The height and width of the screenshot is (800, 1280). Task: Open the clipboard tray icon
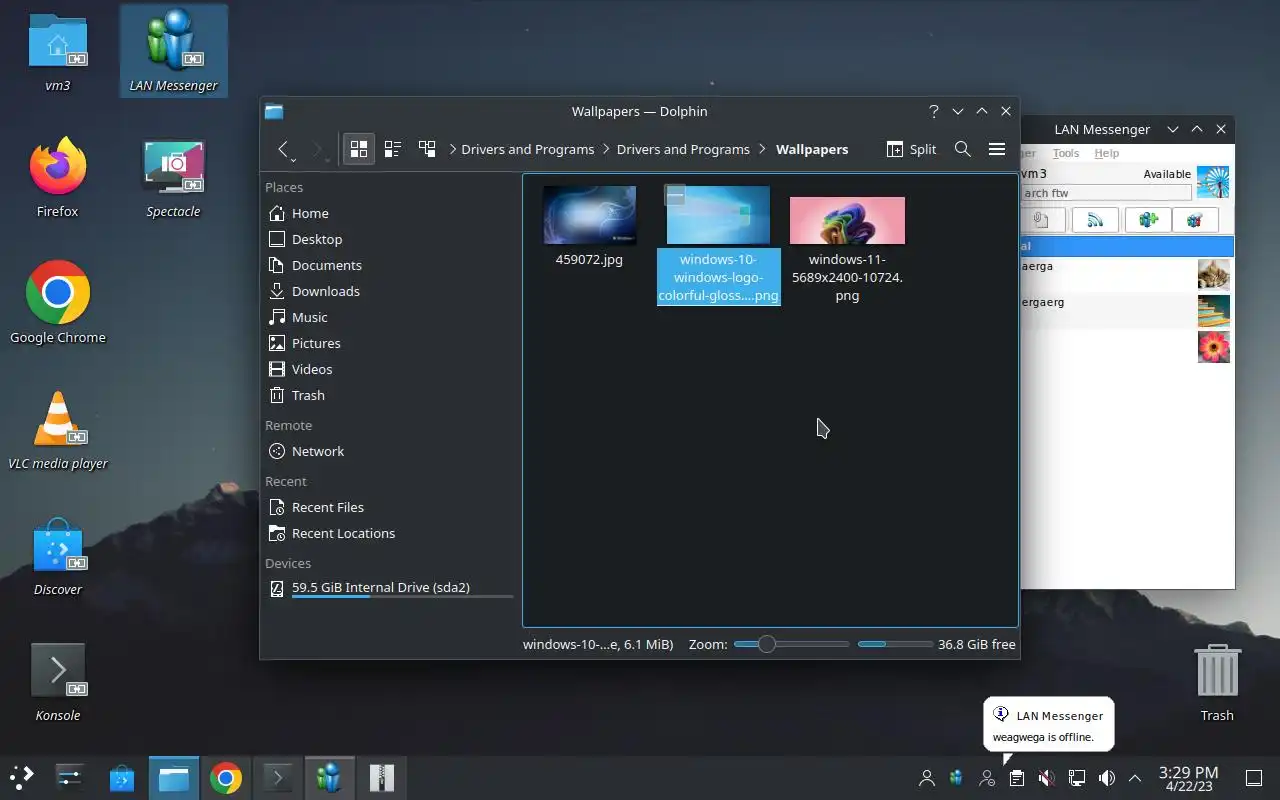point(1017,778)
